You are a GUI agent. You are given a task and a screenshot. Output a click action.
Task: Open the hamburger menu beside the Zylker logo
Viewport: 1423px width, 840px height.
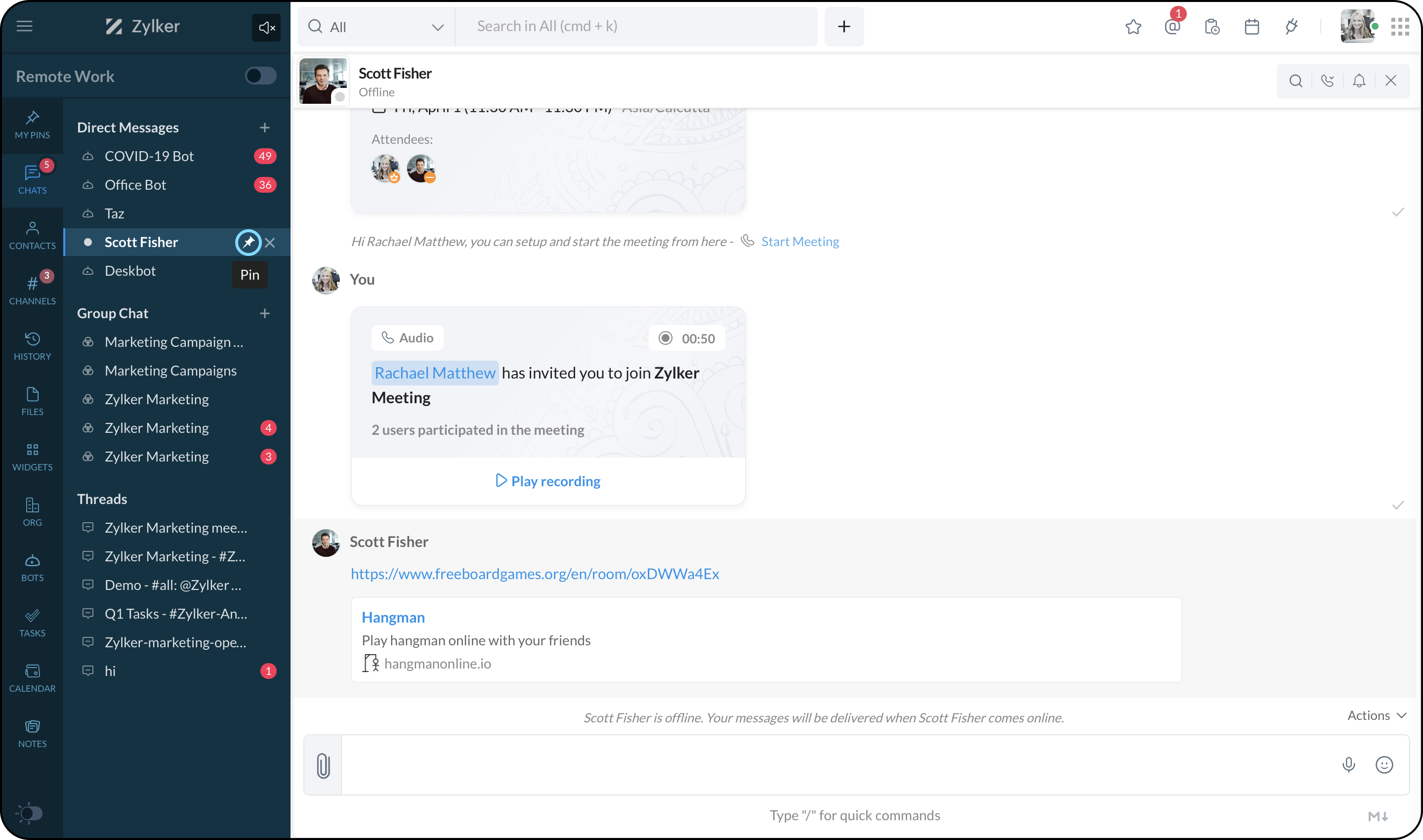24,26
